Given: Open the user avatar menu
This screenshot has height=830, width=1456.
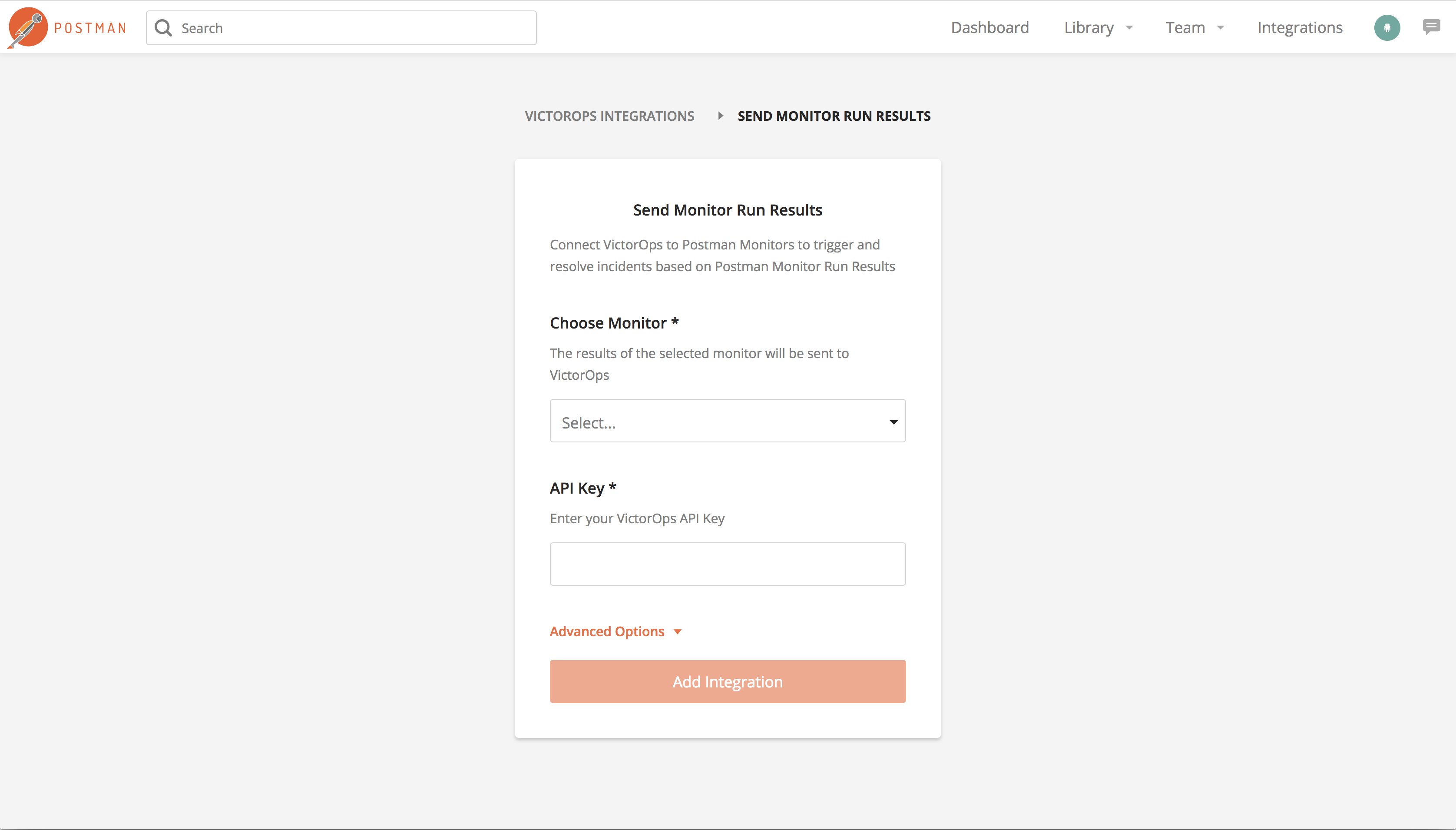Looking at the screenshot, I should point(1387,28).
